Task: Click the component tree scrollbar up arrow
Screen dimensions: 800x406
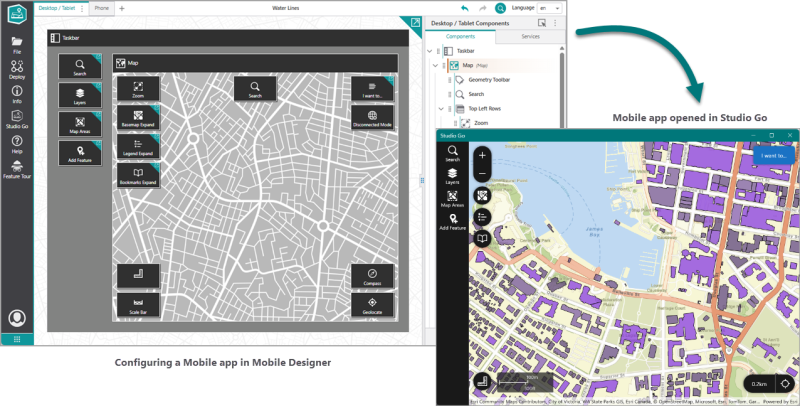Action: pos(562,48)
